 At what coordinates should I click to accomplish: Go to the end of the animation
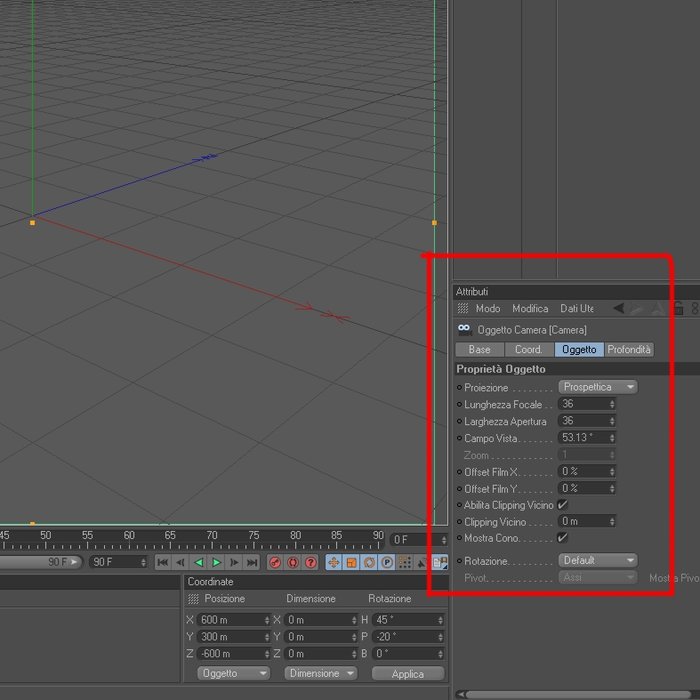252,562
